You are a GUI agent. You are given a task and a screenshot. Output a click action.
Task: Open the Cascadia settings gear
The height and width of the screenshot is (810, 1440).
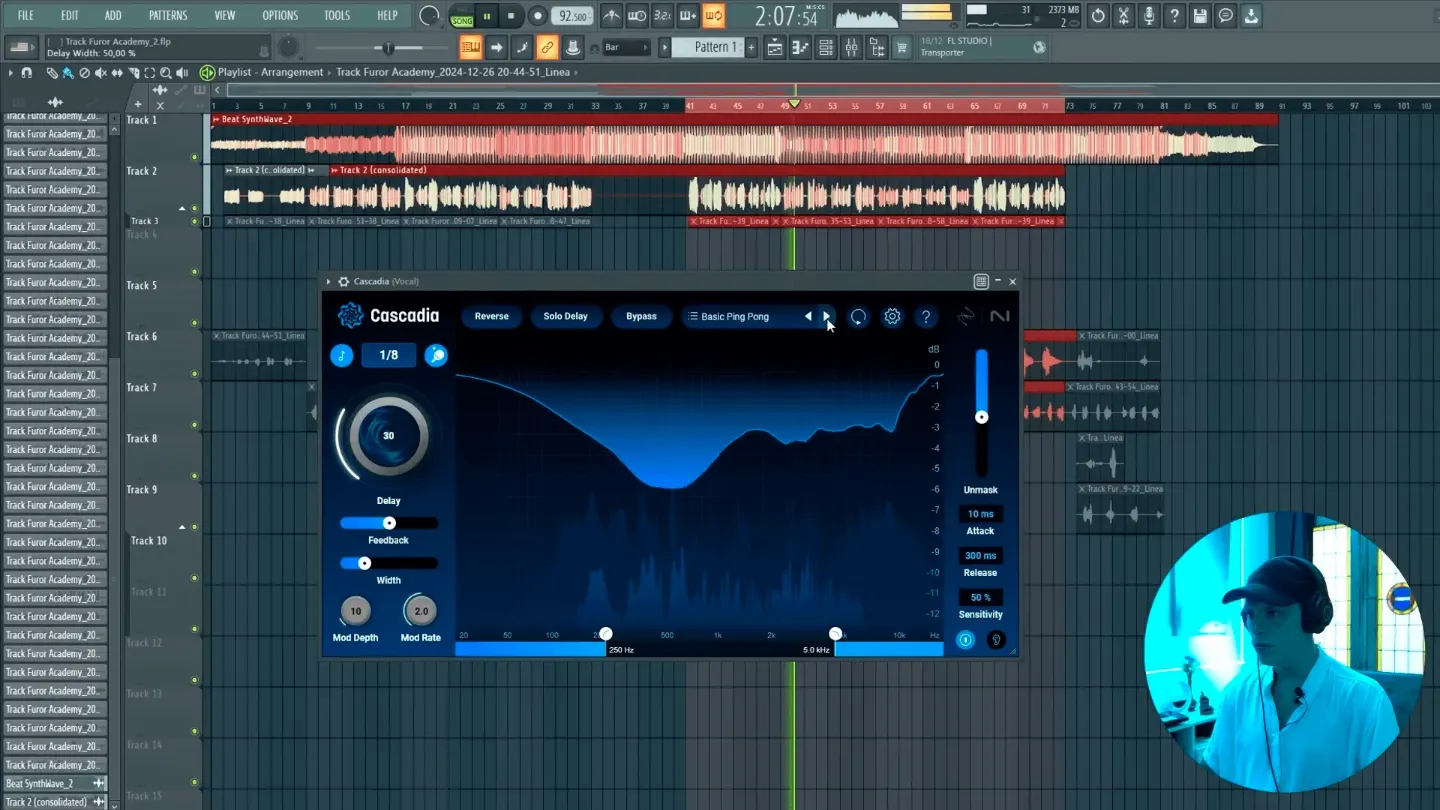point(892,316)
